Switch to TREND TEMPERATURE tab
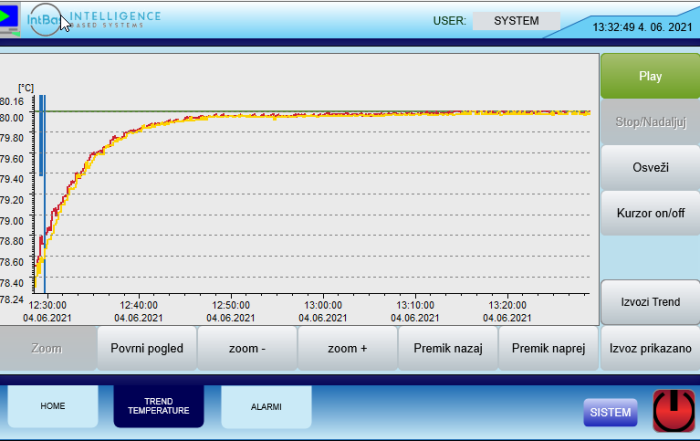Image resolution: width=700 pixels, height=441 pixels. pyautogui.click(x=158, y=406)
